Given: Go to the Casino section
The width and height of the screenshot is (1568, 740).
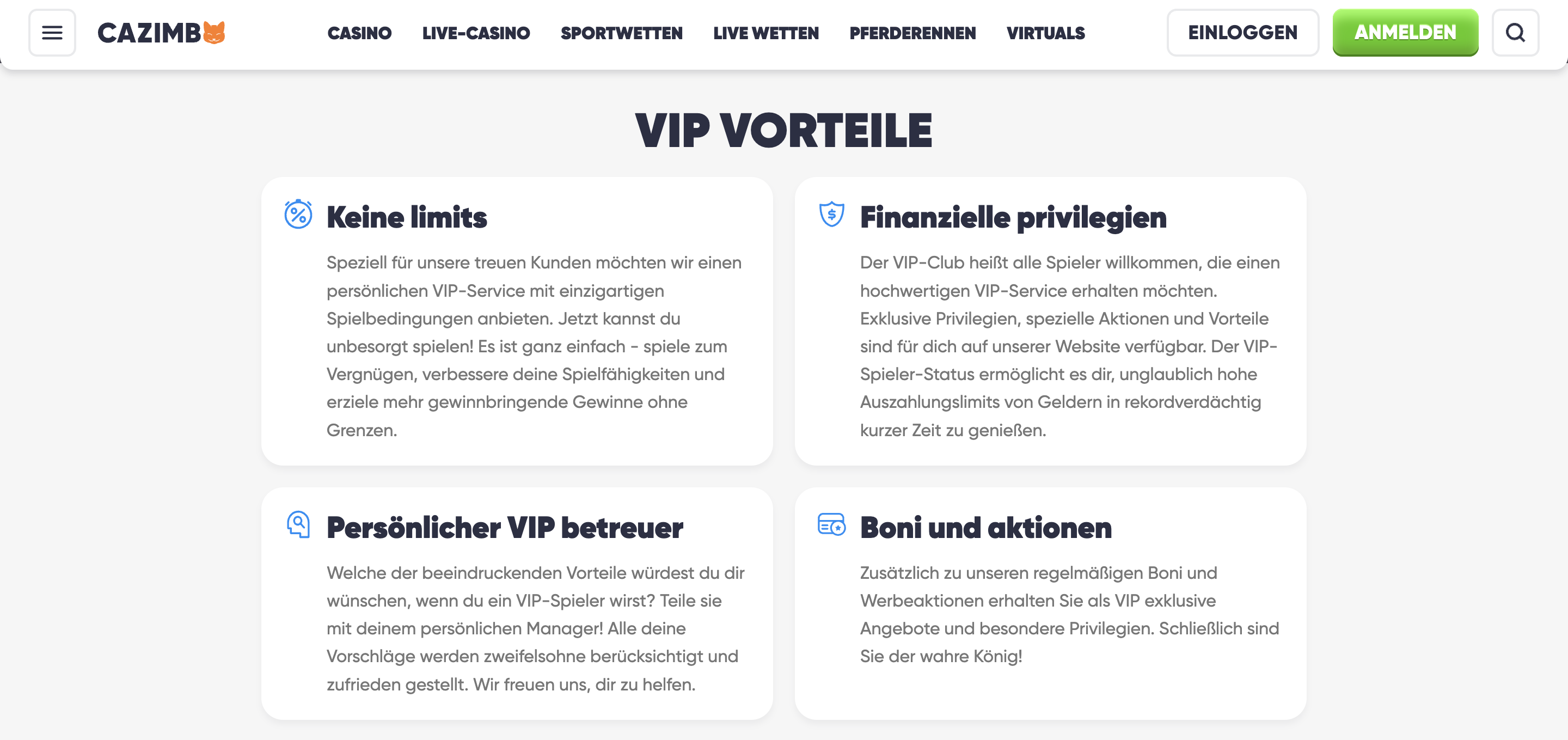Looking at the screenshot, I should click(359, 33).
